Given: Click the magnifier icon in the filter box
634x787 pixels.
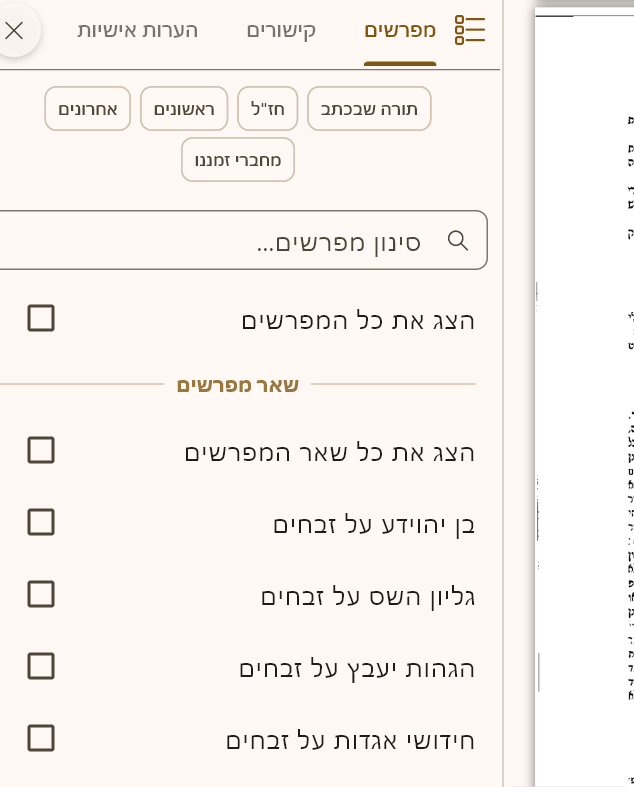Looking at the screenshot, I should pyautogui.click(x=458, y=240).
